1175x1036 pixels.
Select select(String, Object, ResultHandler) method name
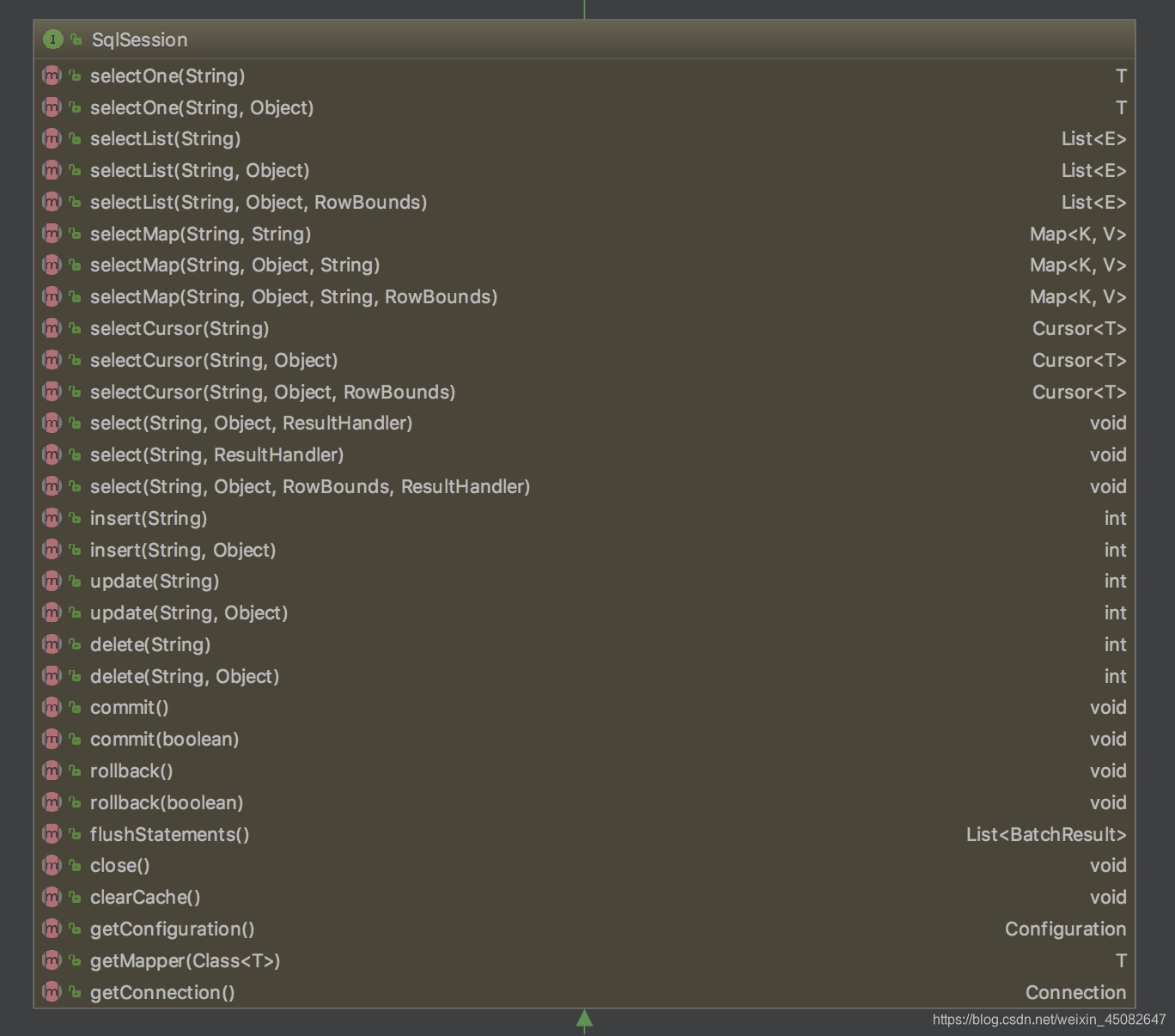pos(251,423)
